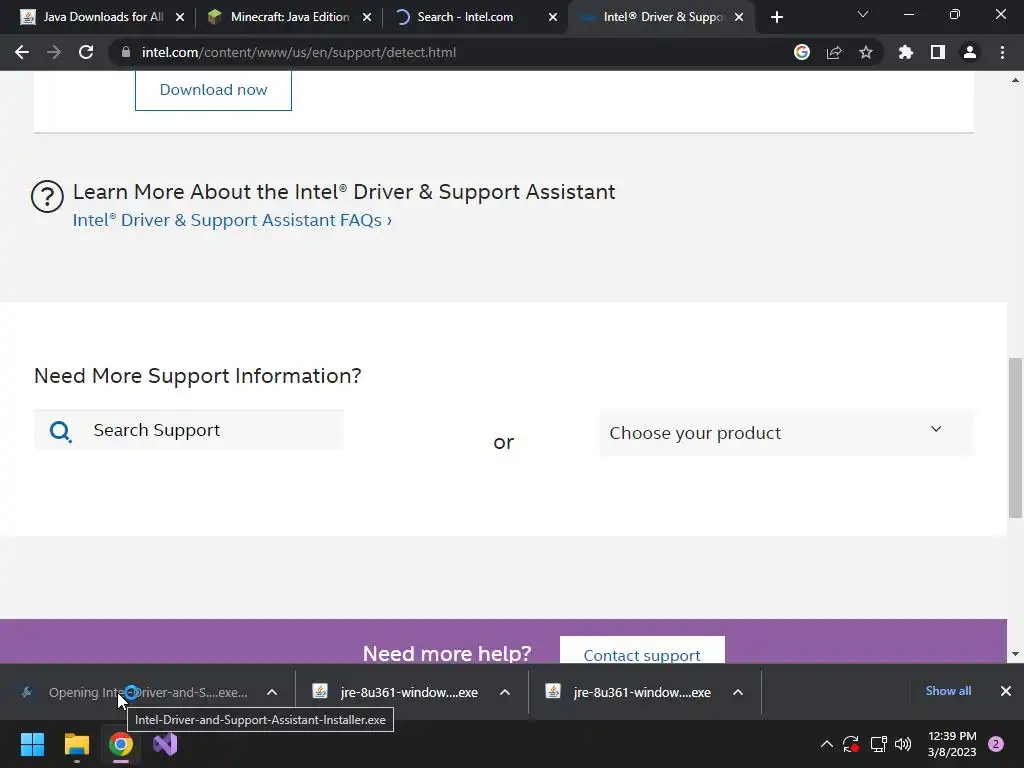
Task: Open the Chrome three-dot menu
Action: pyautogui.click(x=1002, y=52)
